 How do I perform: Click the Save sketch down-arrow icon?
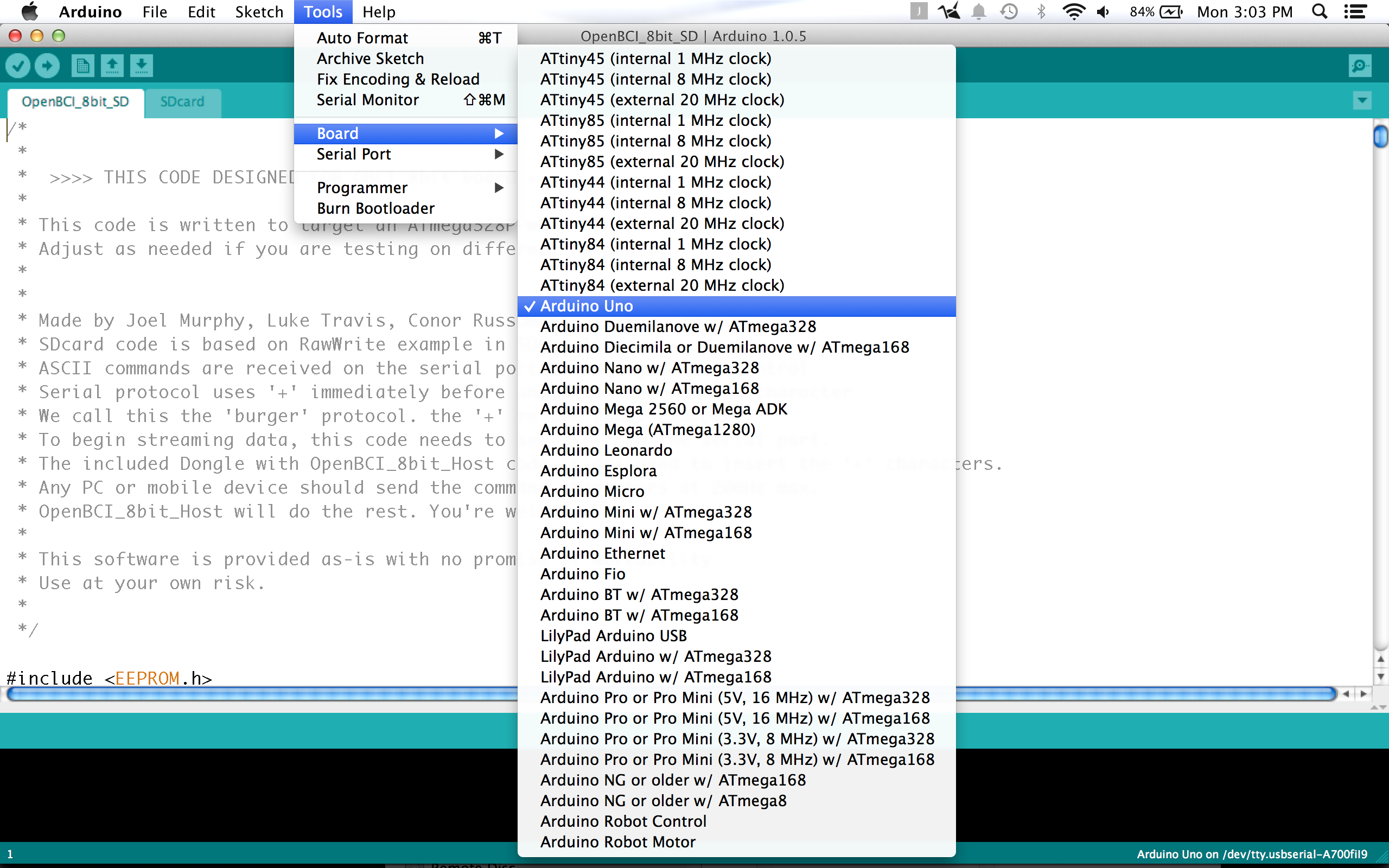pos(141,66)
